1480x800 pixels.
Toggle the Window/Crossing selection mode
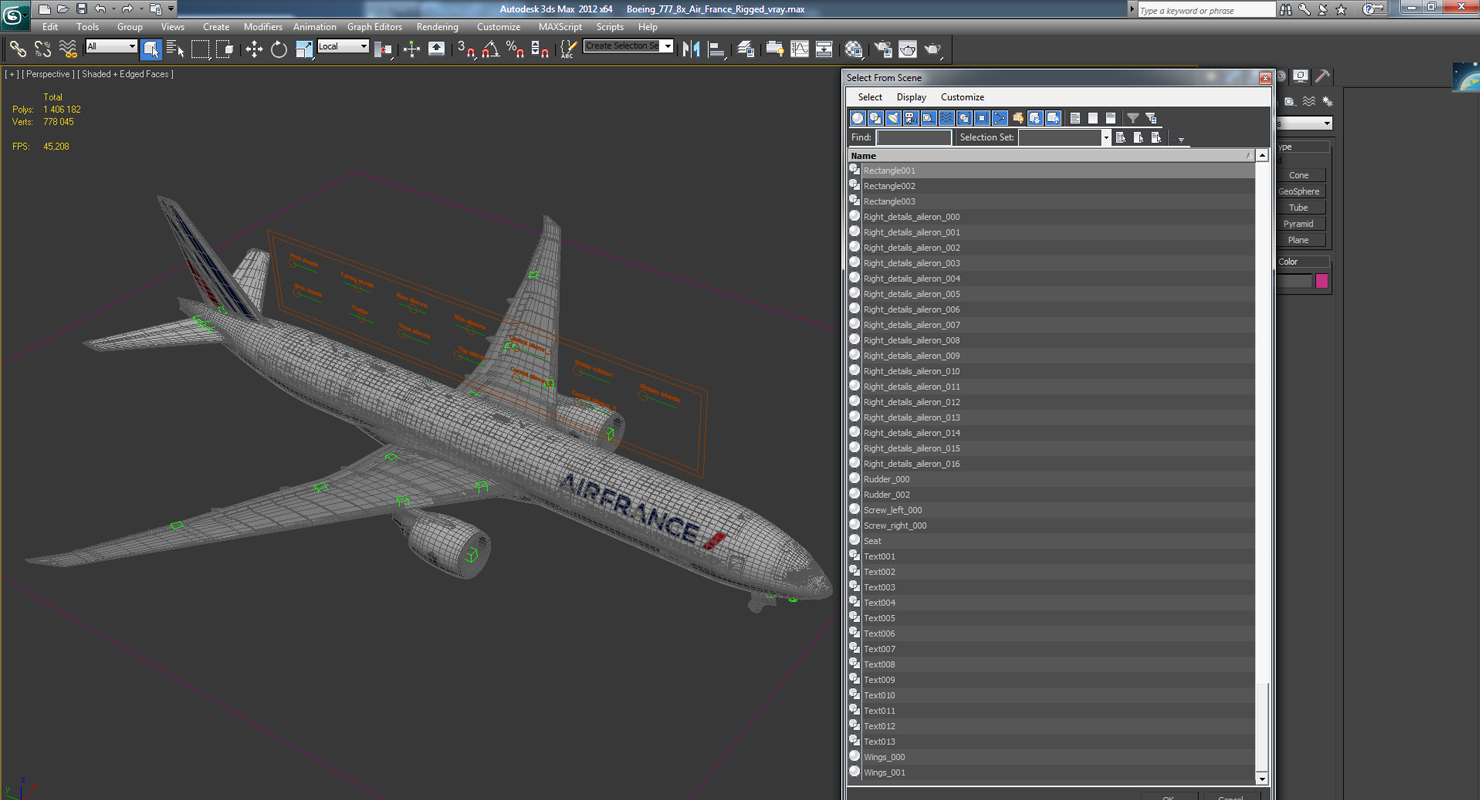coord(225,48)
